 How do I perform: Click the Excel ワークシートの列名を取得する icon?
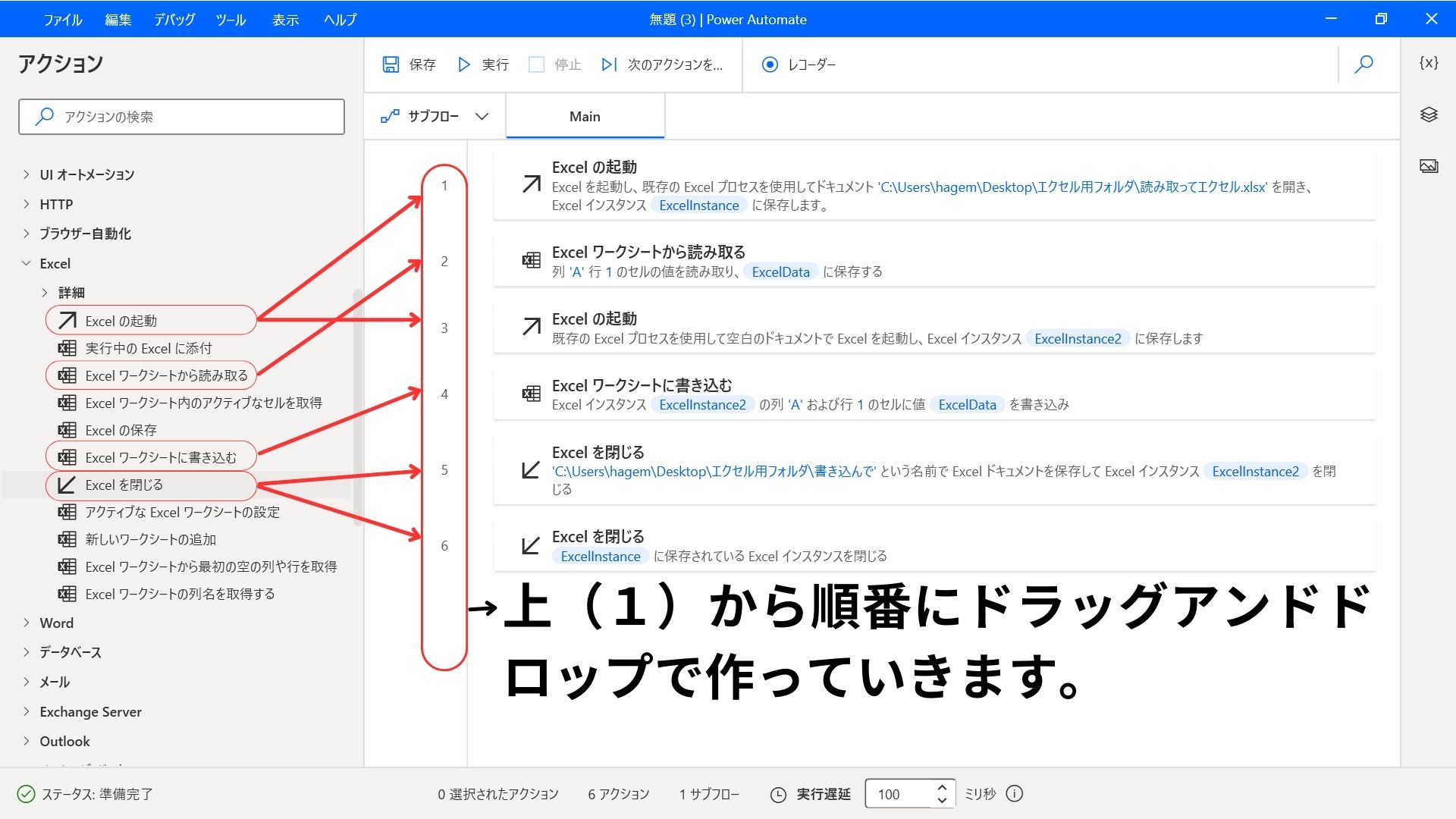67,594
